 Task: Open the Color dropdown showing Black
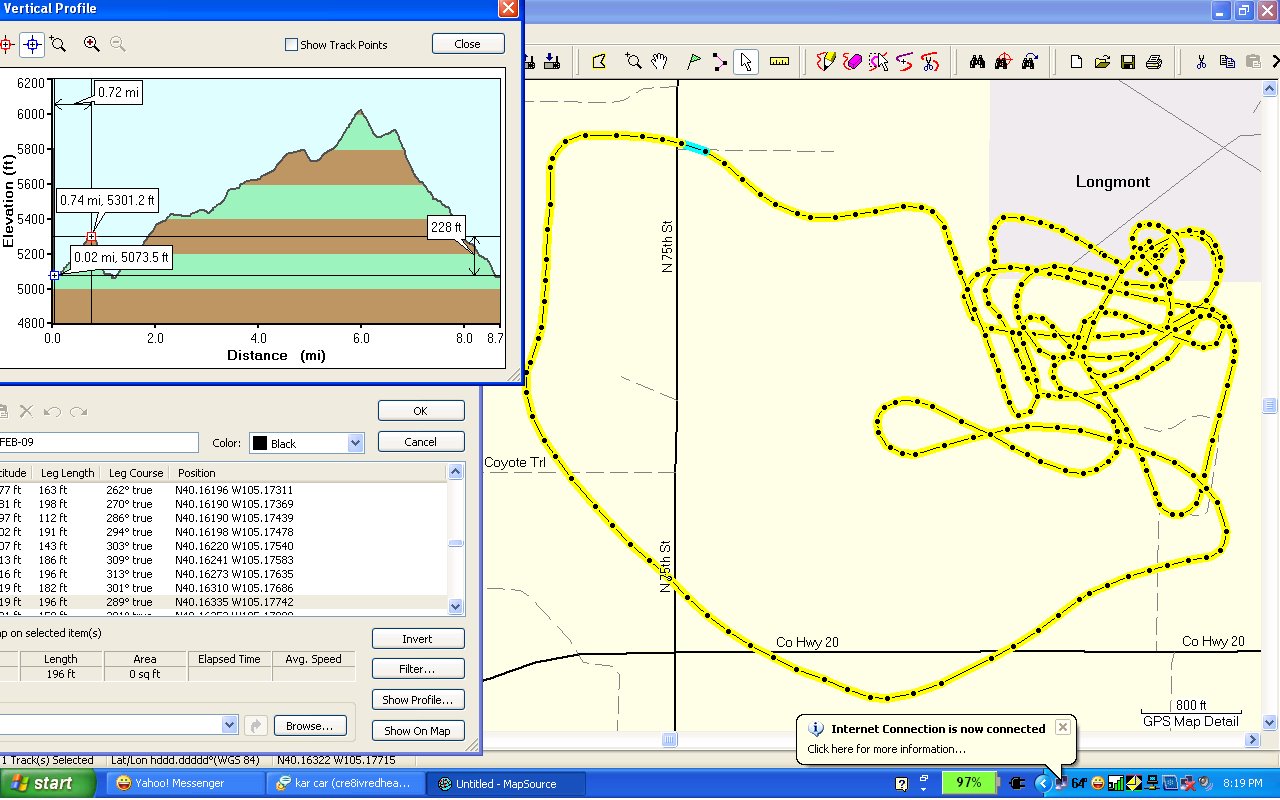(355, 443)
